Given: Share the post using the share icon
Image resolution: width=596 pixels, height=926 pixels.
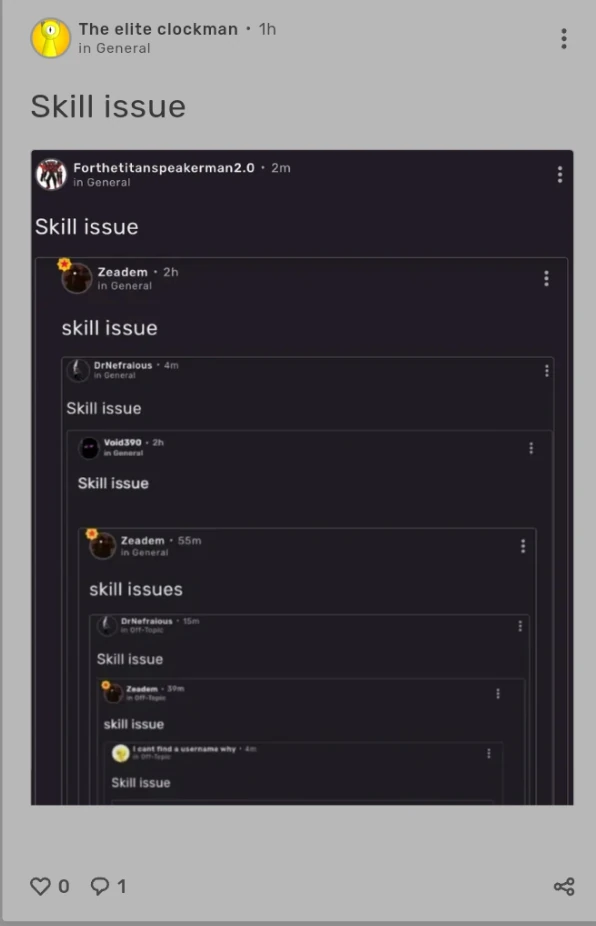Looking at the screenshot, I should 563,886.
